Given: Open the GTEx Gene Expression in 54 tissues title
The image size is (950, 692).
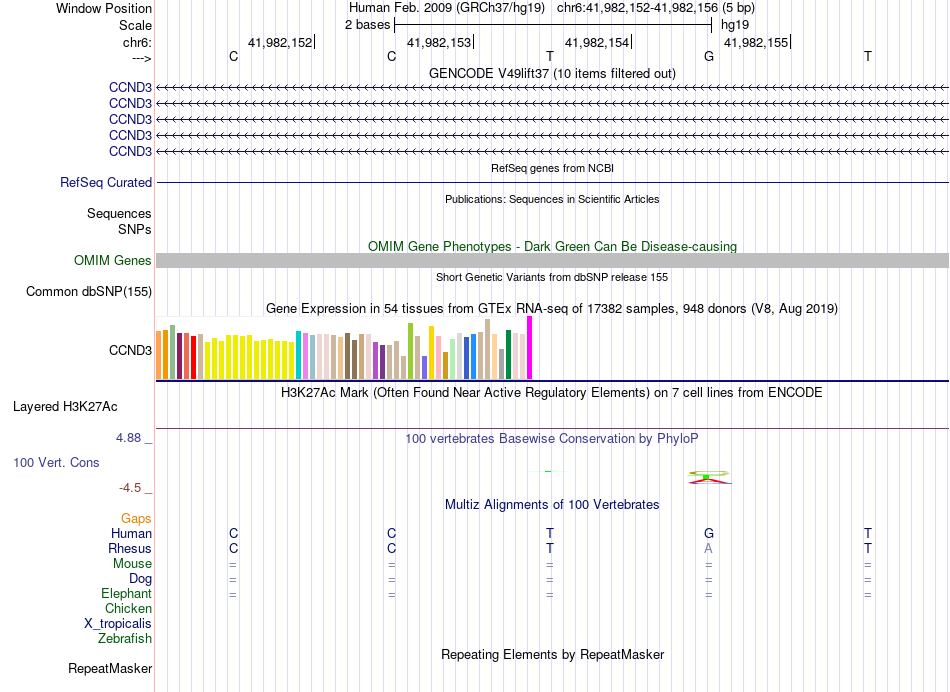Looking at the screenshot, I should (552, 308).
